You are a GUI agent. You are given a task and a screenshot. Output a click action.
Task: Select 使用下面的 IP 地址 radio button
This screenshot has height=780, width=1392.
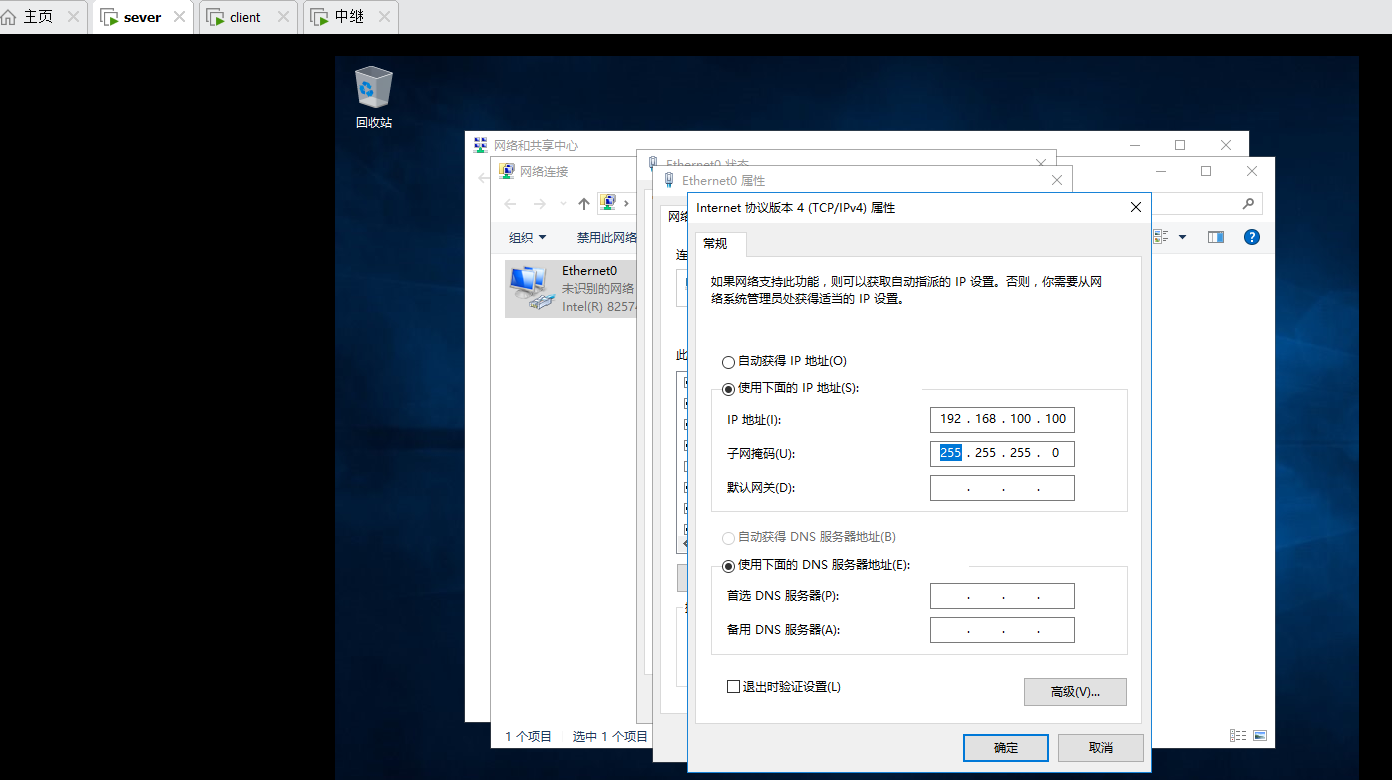(728, 388)
